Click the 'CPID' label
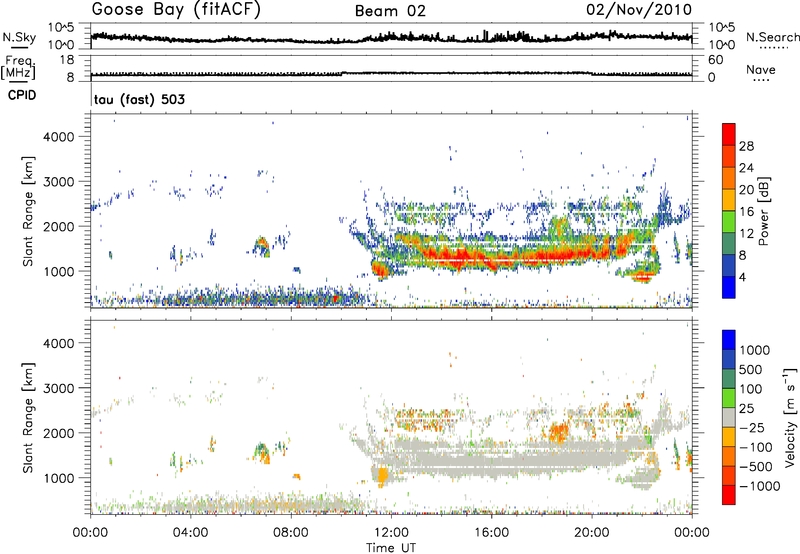The width and height of the screenshot is (800, 554). click(22, 95)
